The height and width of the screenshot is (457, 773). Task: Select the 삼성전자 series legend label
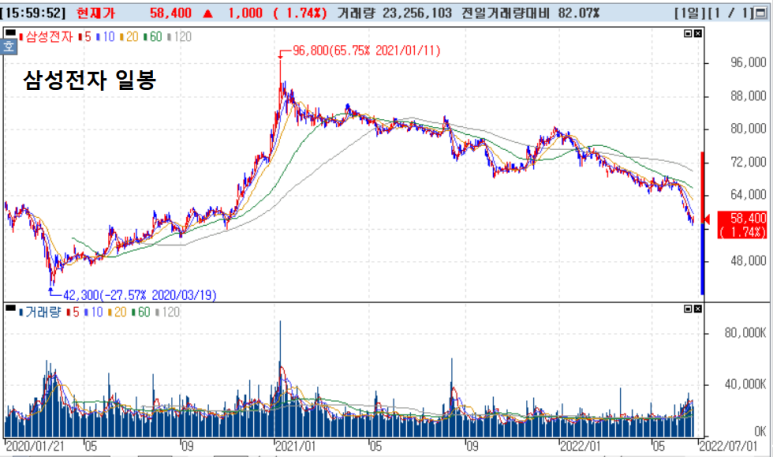[48, 35]
